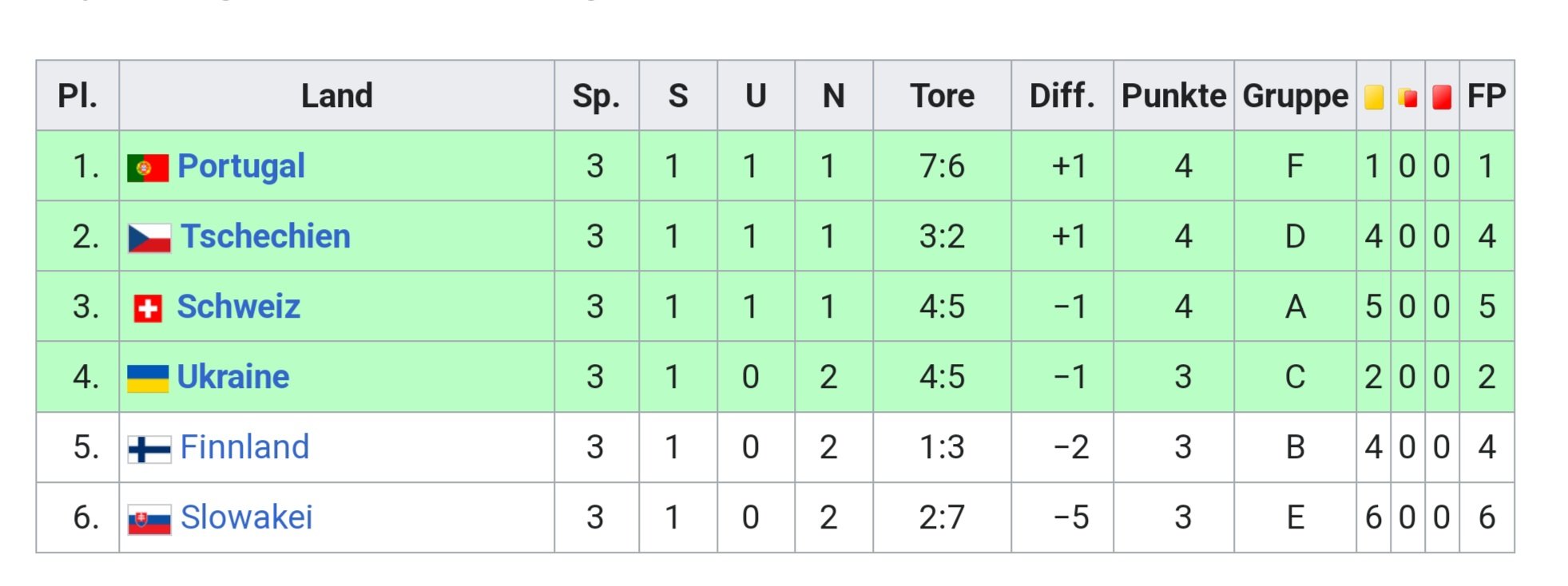The image size is (1568, 586).
Task: Click the Portugal flag icon
Action: 148,168
